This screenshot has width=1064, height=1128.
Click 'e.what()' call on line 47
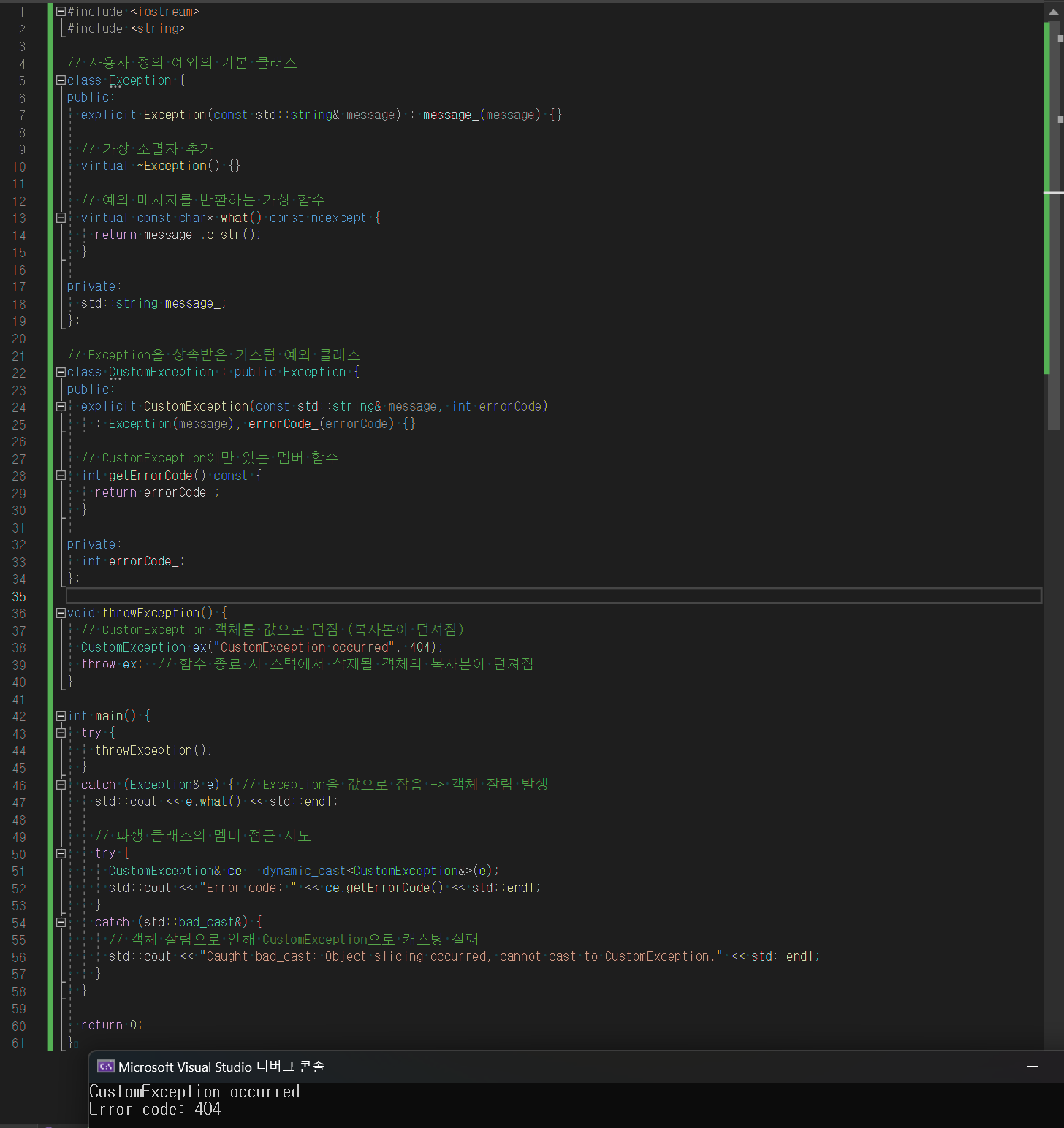pyautogui.click(x=213, y=801)
